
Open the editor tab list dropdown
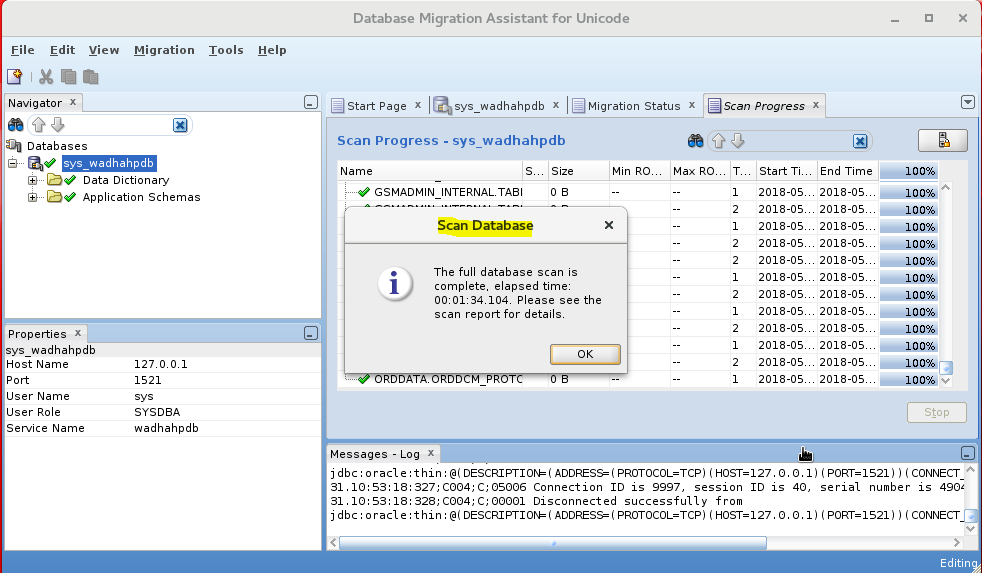968,102
